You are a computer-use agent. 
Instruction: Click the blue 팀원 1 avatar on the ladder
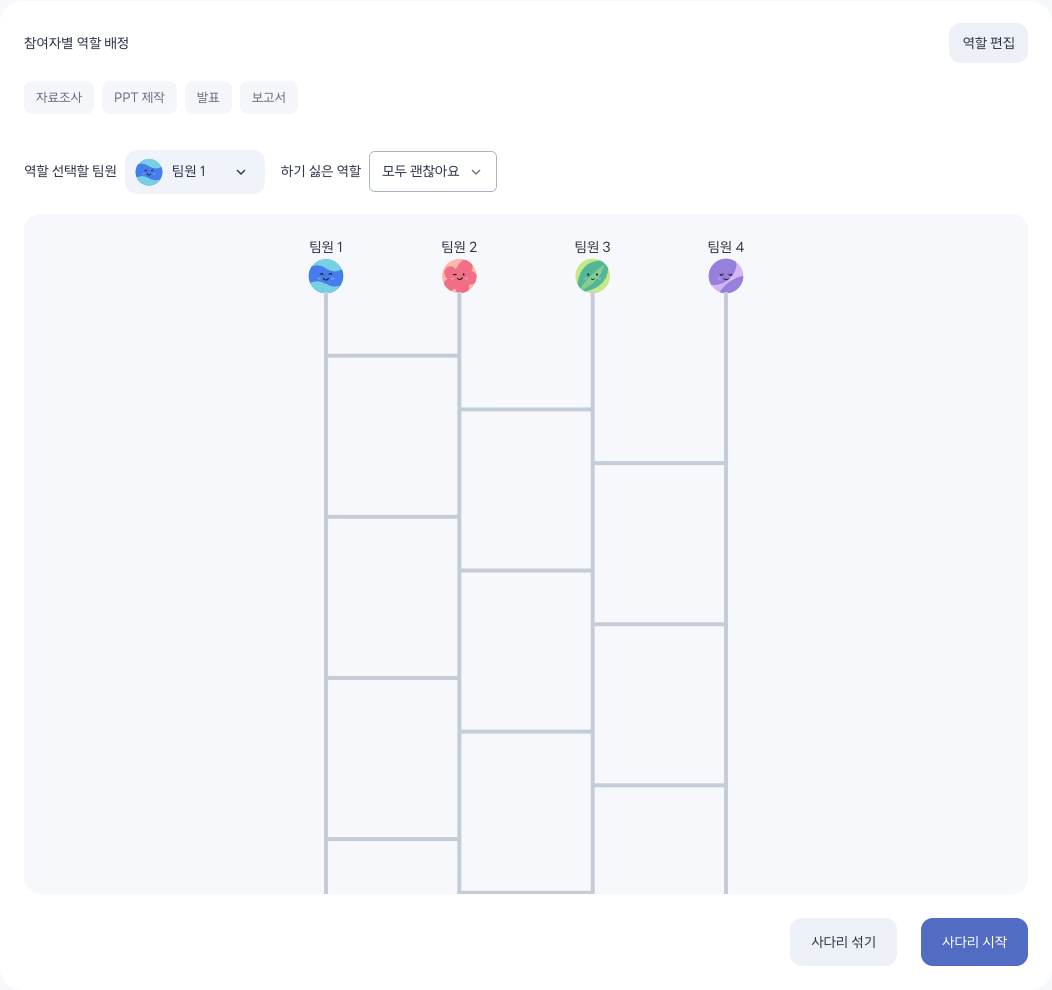coord(326,276)
